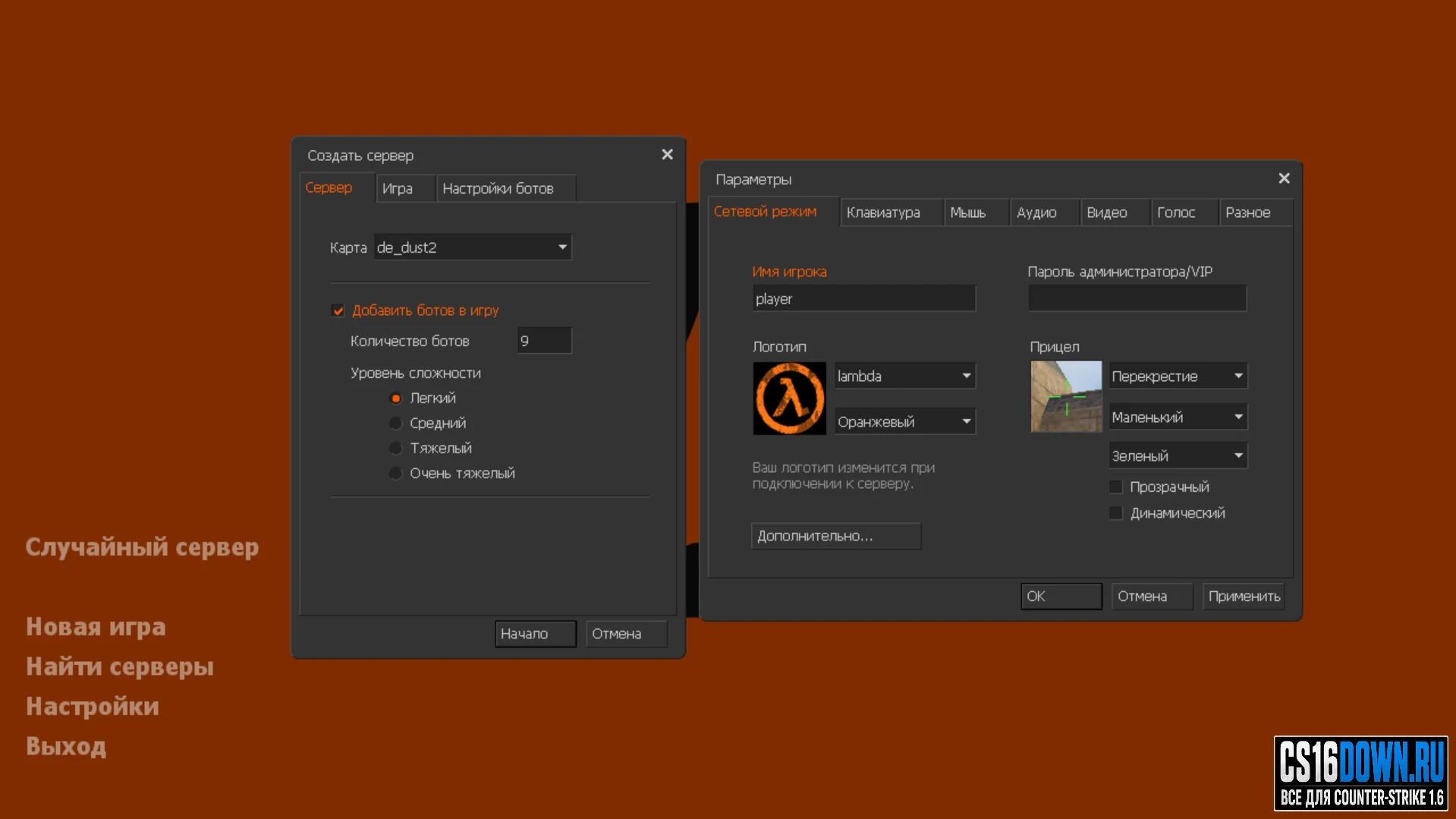Close the Параметры window
This screenshot has width=1456, height=819.
[1284, 178]
